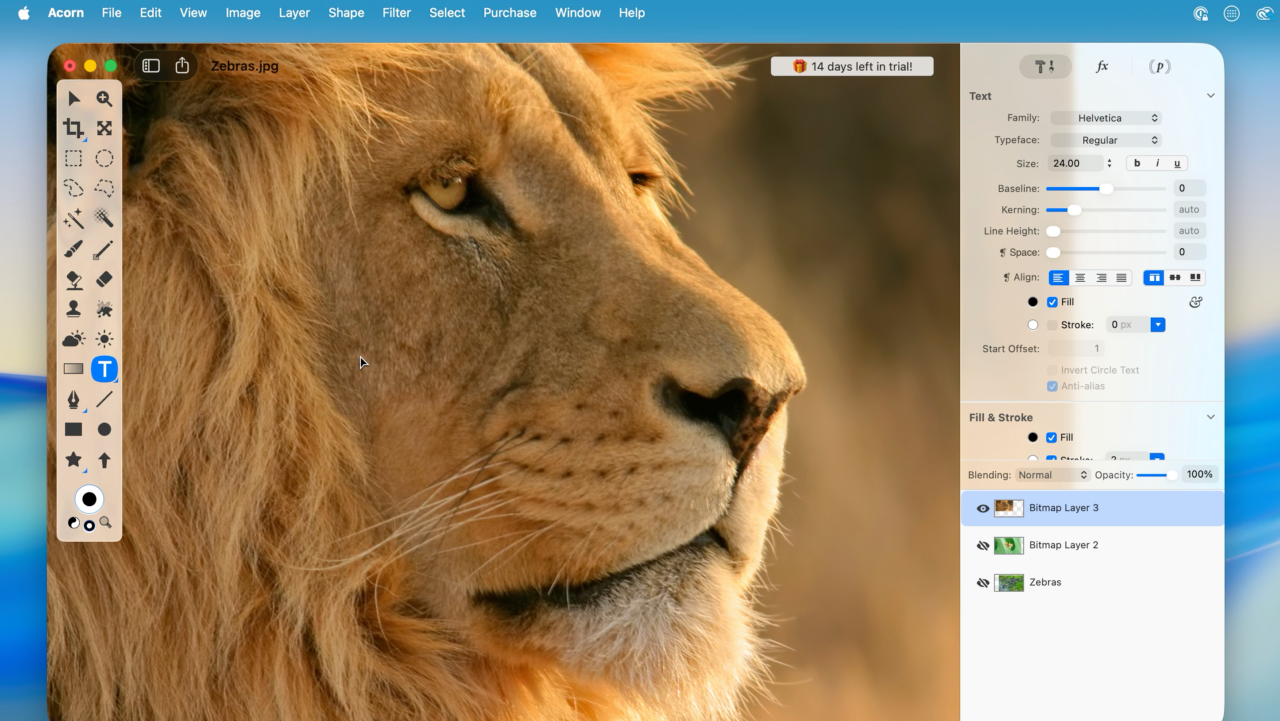Hide the Bitmap Layer 3 layer
The height and width of the screenshot is (721, 1280).
pyautogui.click(x=983, y=507)
